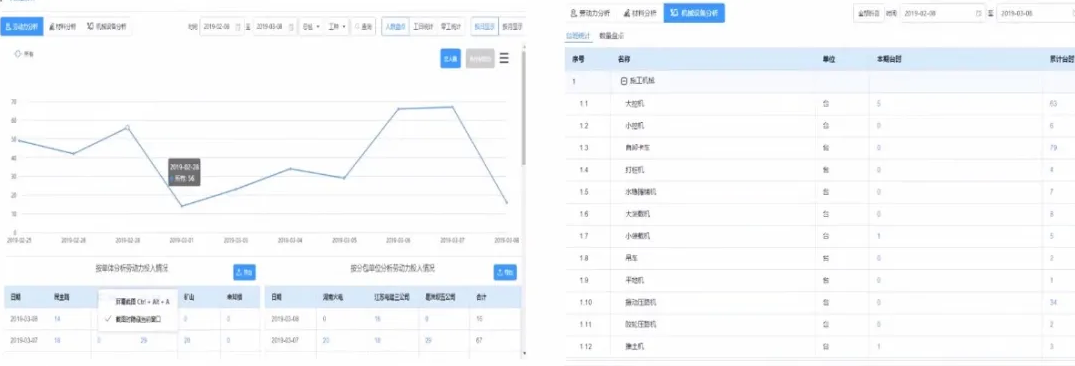Export the 按单体分析劳动力投入情况 table
Screen dimensions: 1075x366
click(x=245, y=272)
